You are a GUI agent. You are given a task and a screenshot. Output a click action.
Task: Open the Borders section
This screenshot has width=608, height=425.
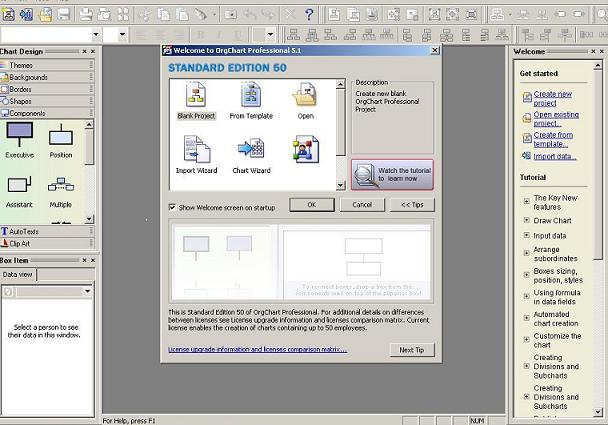[x=47, y=89]
